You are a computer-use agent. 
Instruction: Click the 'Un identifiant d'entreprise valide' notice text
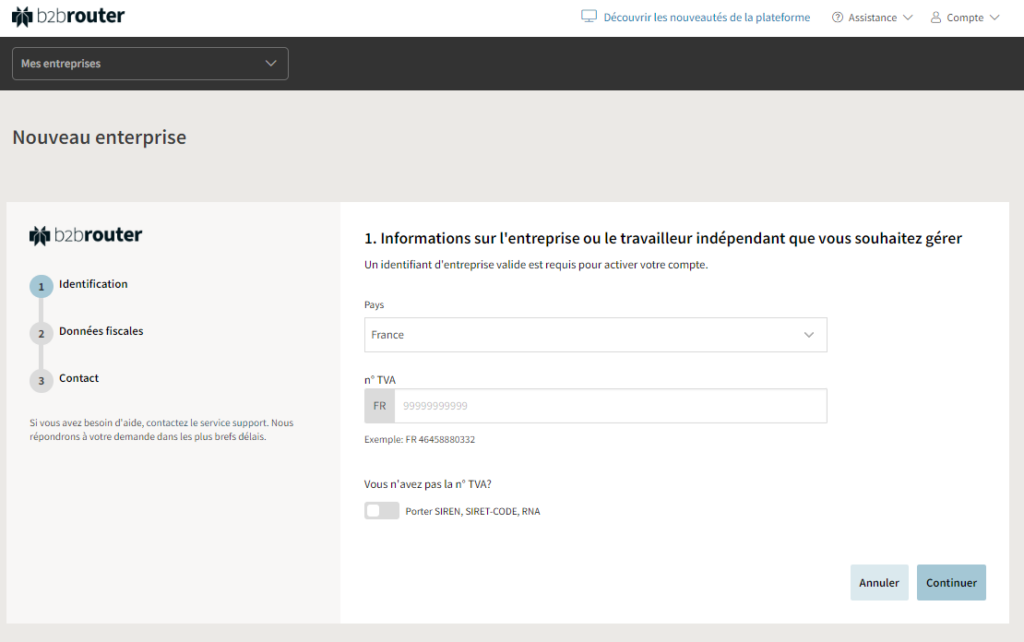(x=536, y=265)
